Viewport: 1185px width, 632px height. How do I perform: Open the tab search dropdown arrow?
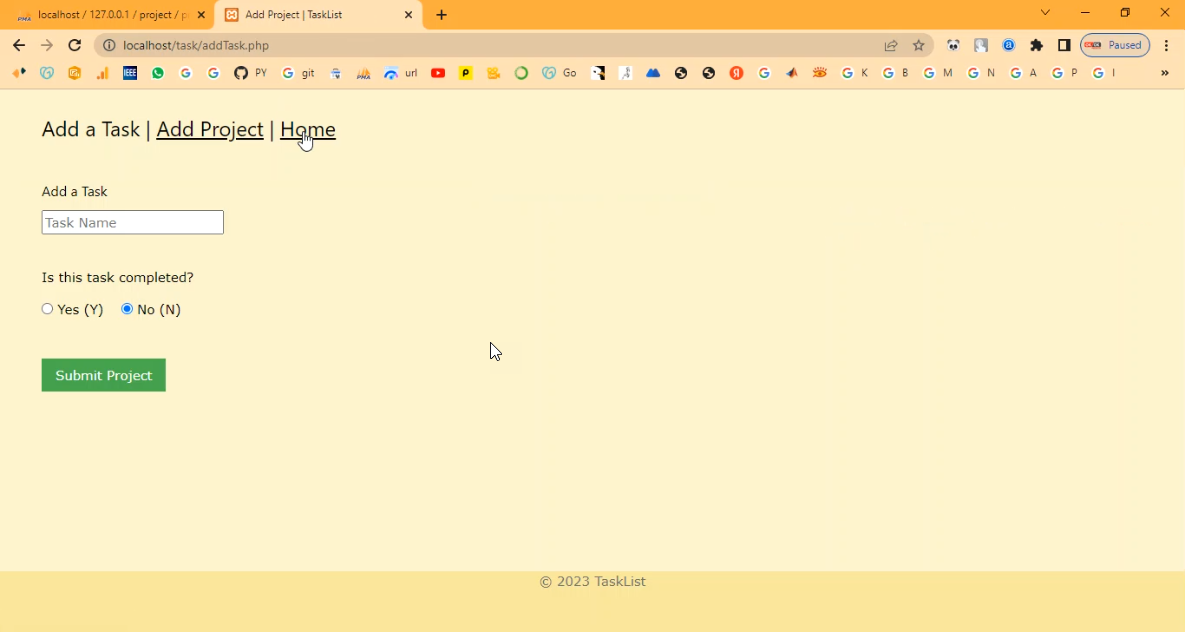(1045, 13)
